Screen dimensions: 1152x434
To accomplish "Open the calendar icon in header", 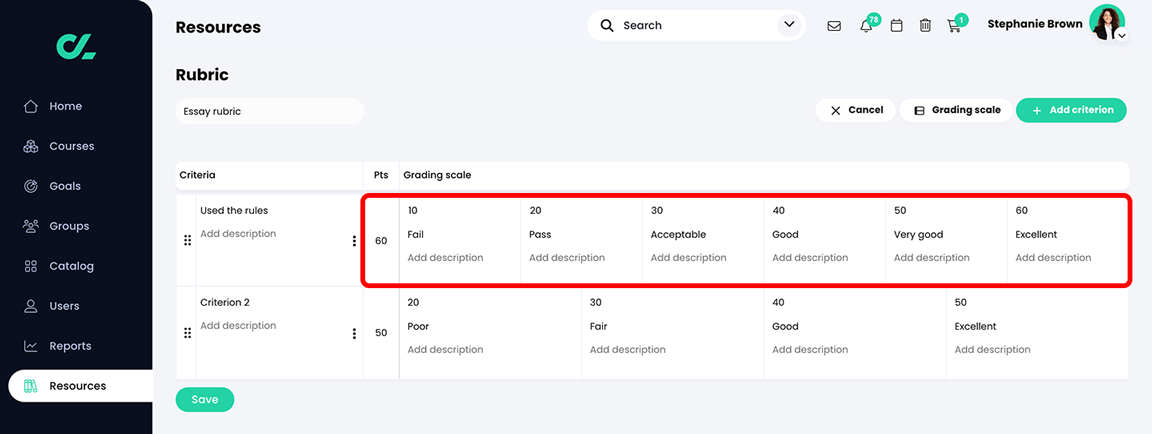I will click(x=897, y=26).
